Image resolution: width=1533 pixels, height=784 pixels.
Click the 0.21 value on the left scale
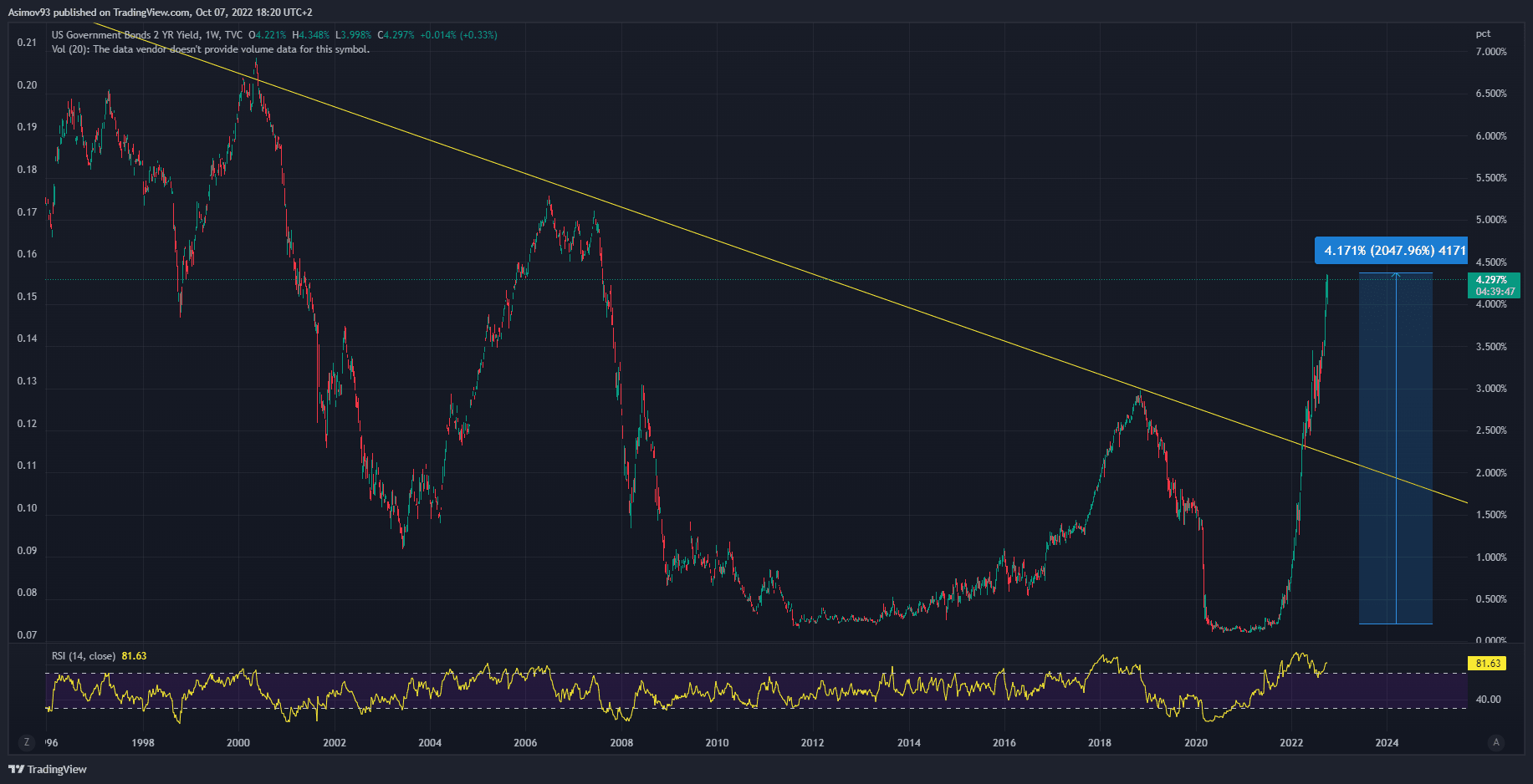click(27, 43)
